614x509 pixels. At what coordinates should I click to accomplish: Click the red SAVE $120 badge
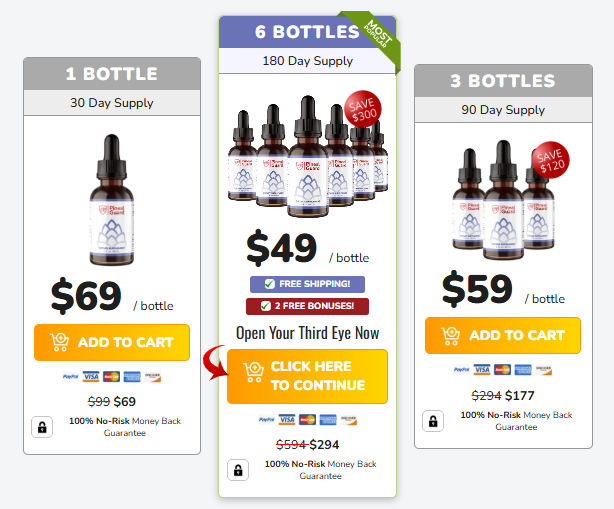tap(551, 160)
